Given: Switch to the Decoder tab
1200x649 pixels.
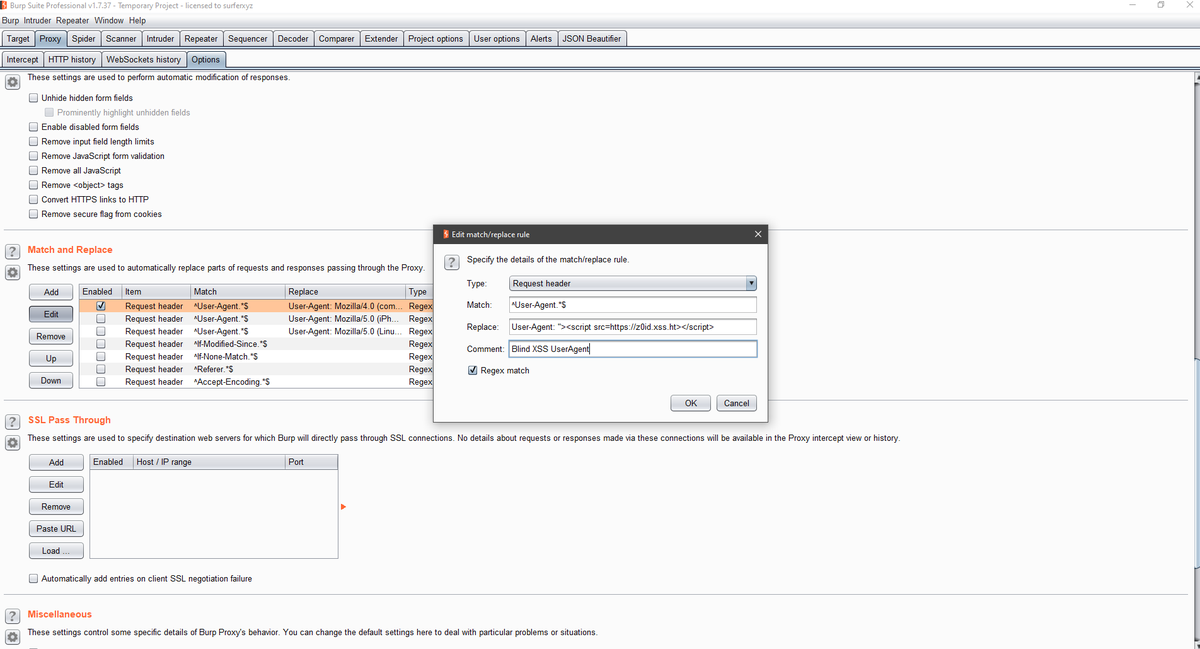Looking at the screenshot, I should (293, 39).
